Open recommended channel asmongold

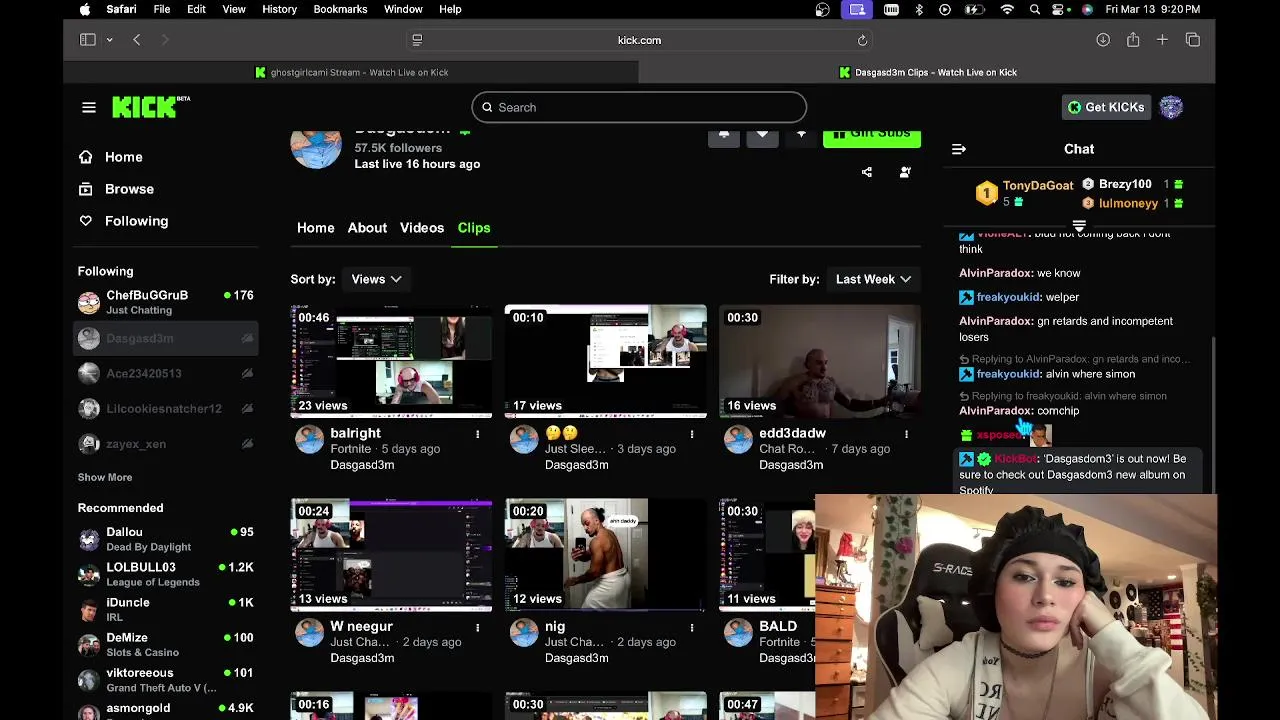[x=166, y=709]
